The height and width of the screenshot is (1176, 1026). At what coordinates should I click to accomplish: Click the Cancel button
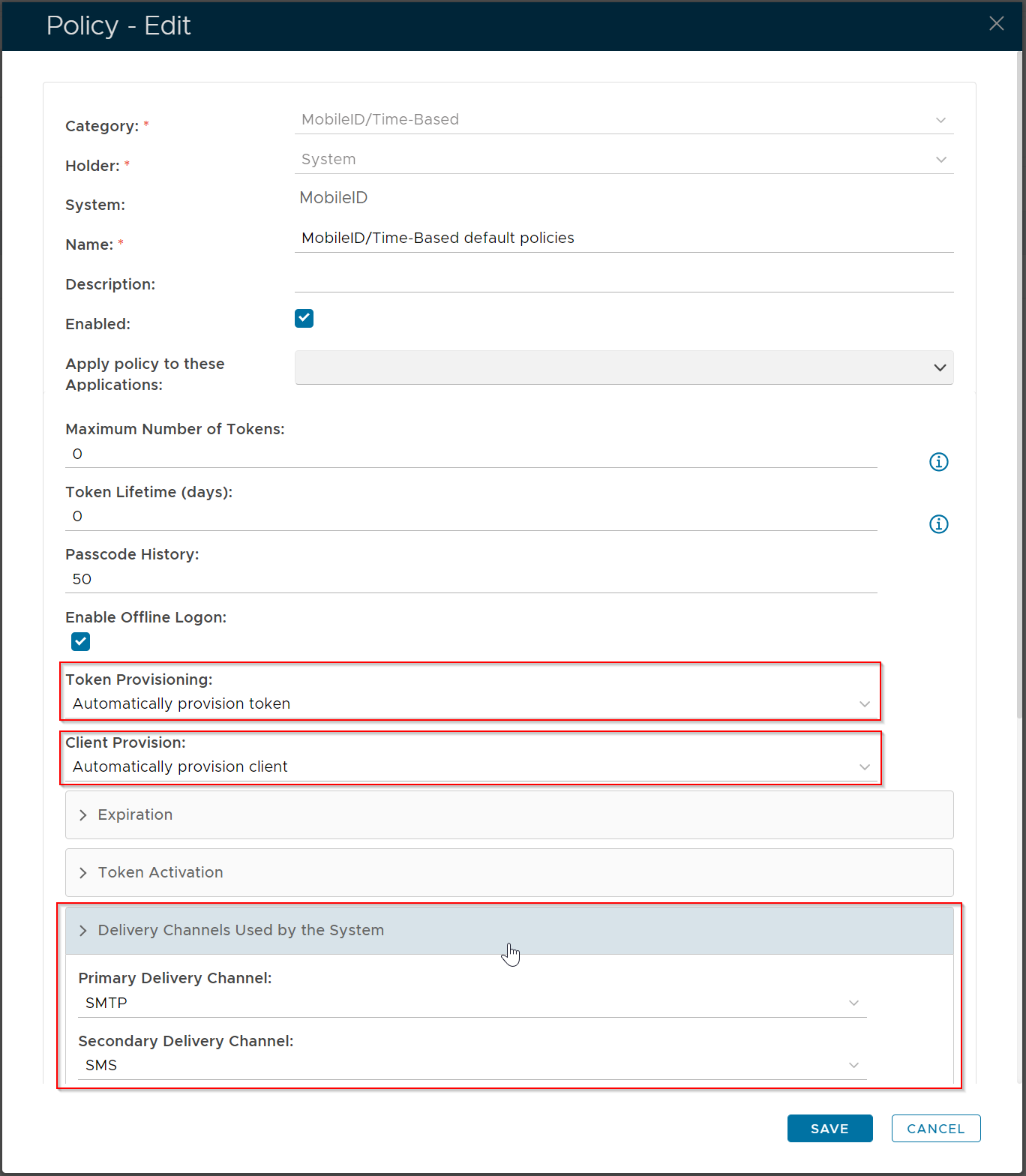[935, 1129]
